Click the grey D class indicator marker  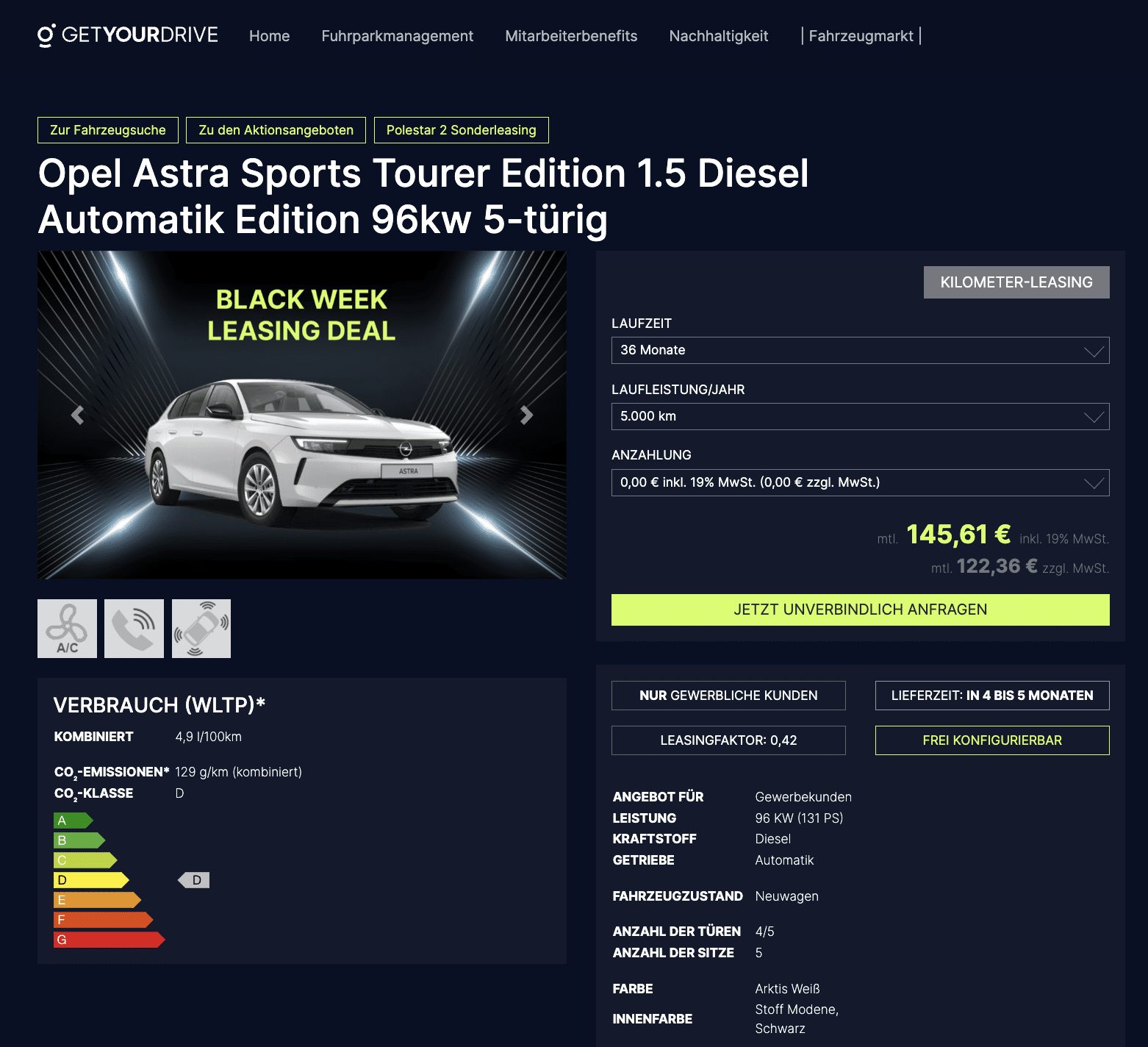194,880
